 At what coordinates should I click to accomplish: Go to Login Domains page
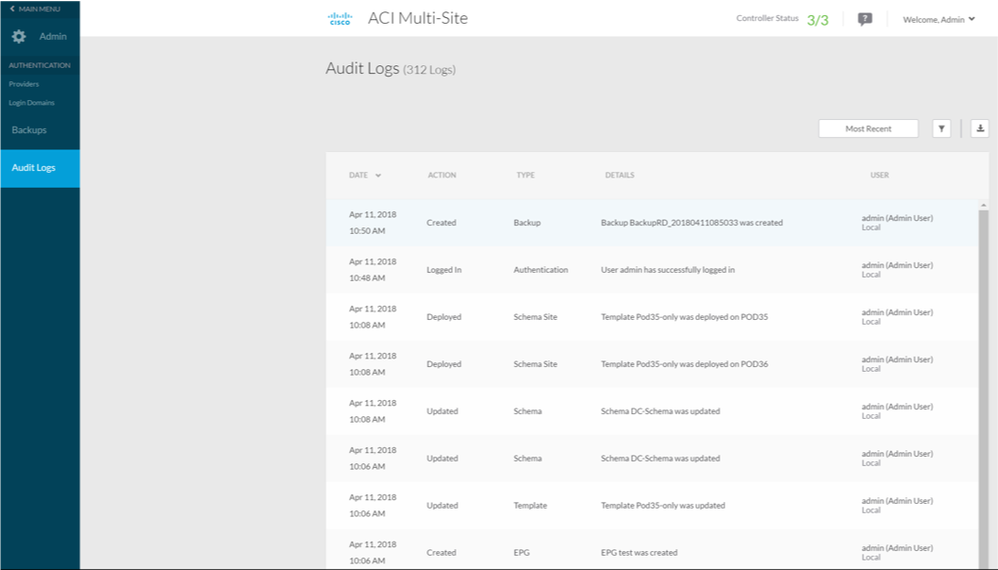(32, 103)
